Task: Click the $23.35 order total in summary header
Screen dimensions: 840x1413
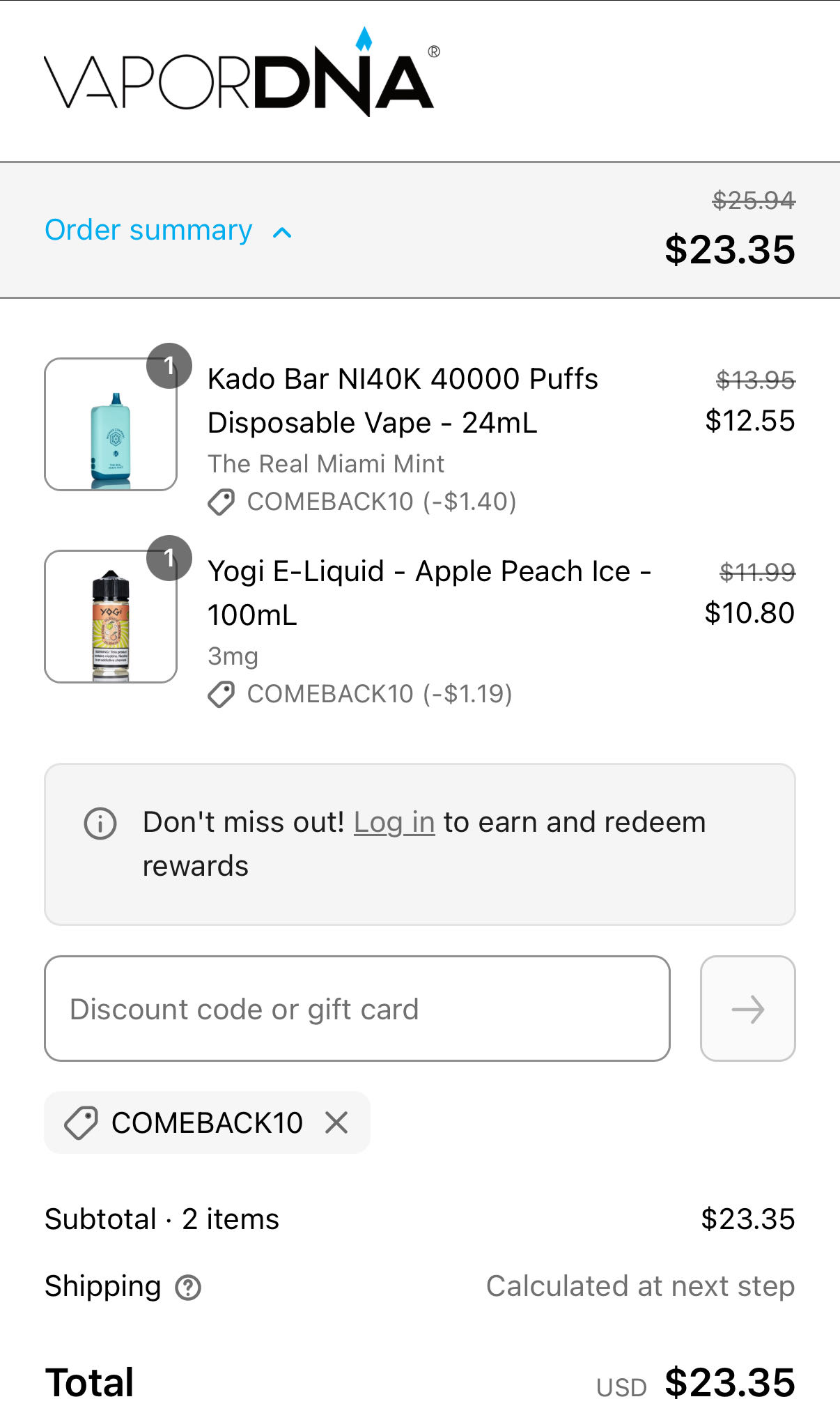Action: tap(730, 249)
